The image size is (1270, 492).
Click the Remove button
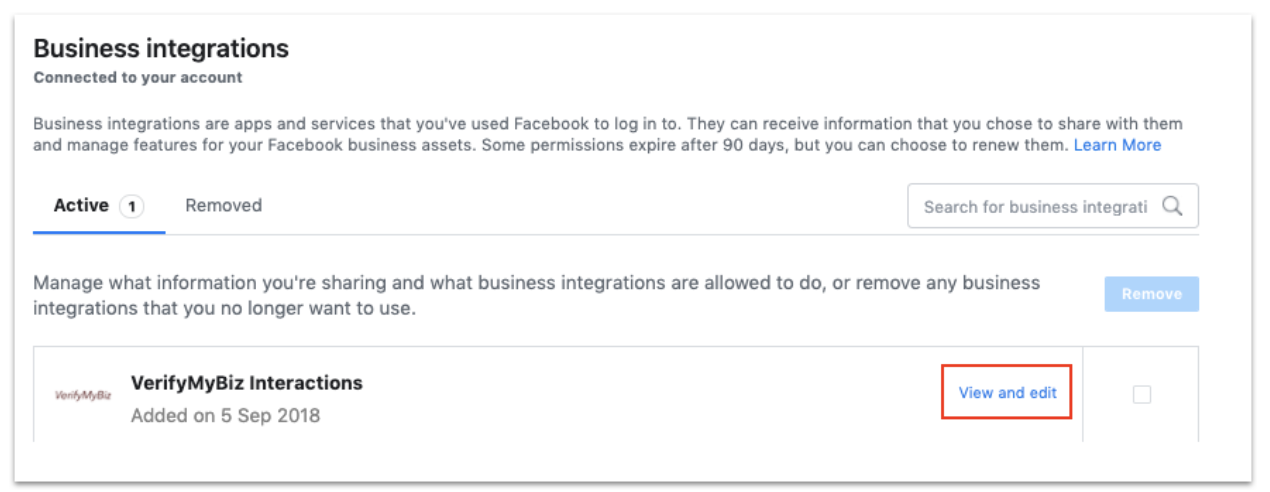pos(1151,294)
